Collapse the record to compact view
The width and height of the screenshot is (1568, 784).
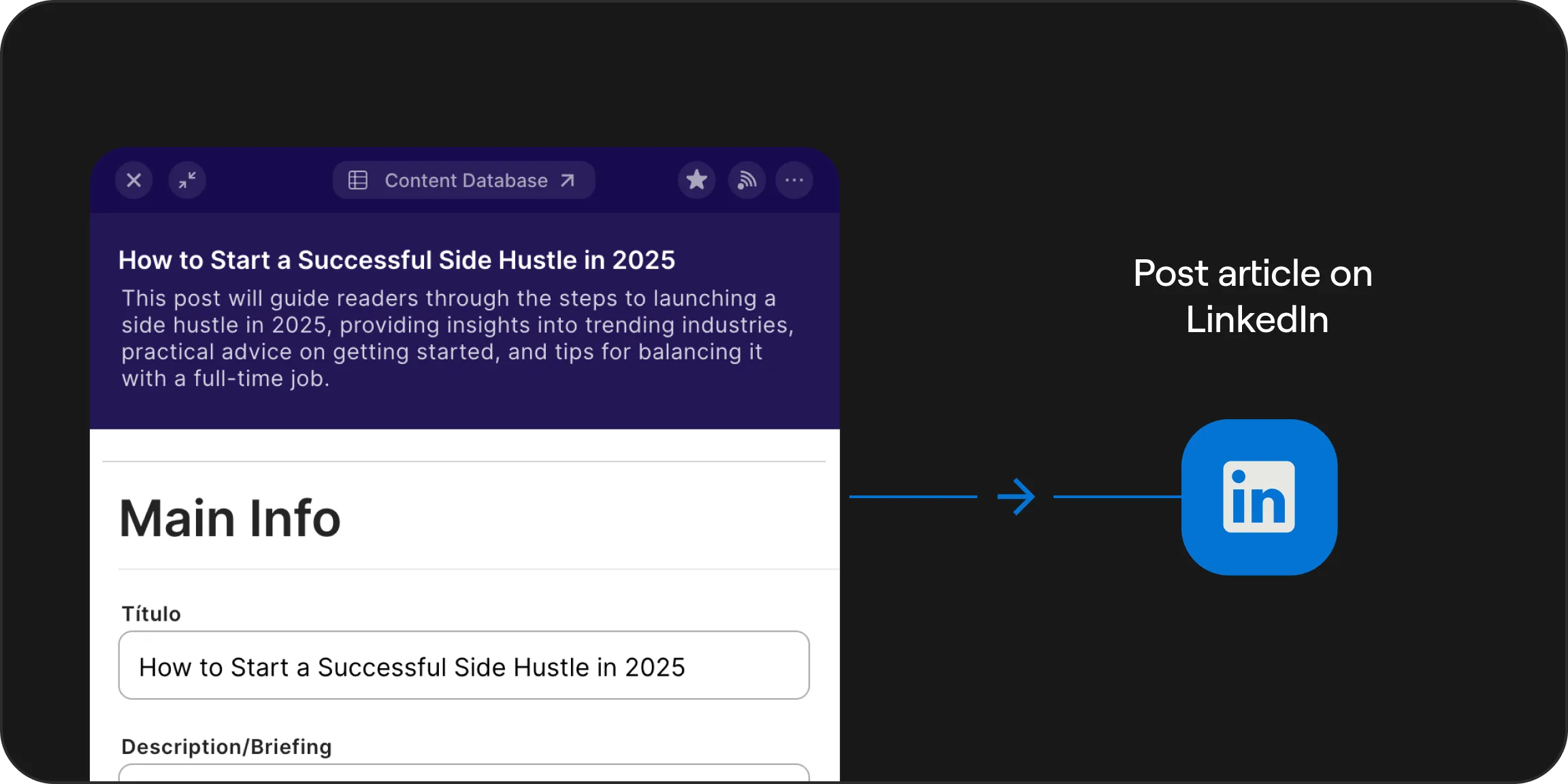[x=187, y=180]
